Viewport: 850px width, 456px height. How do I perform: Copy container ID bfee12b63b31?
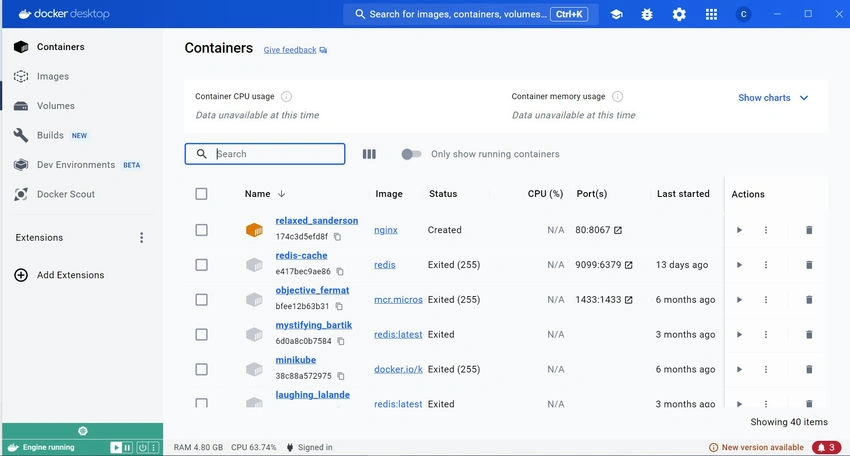coord(339,306)
